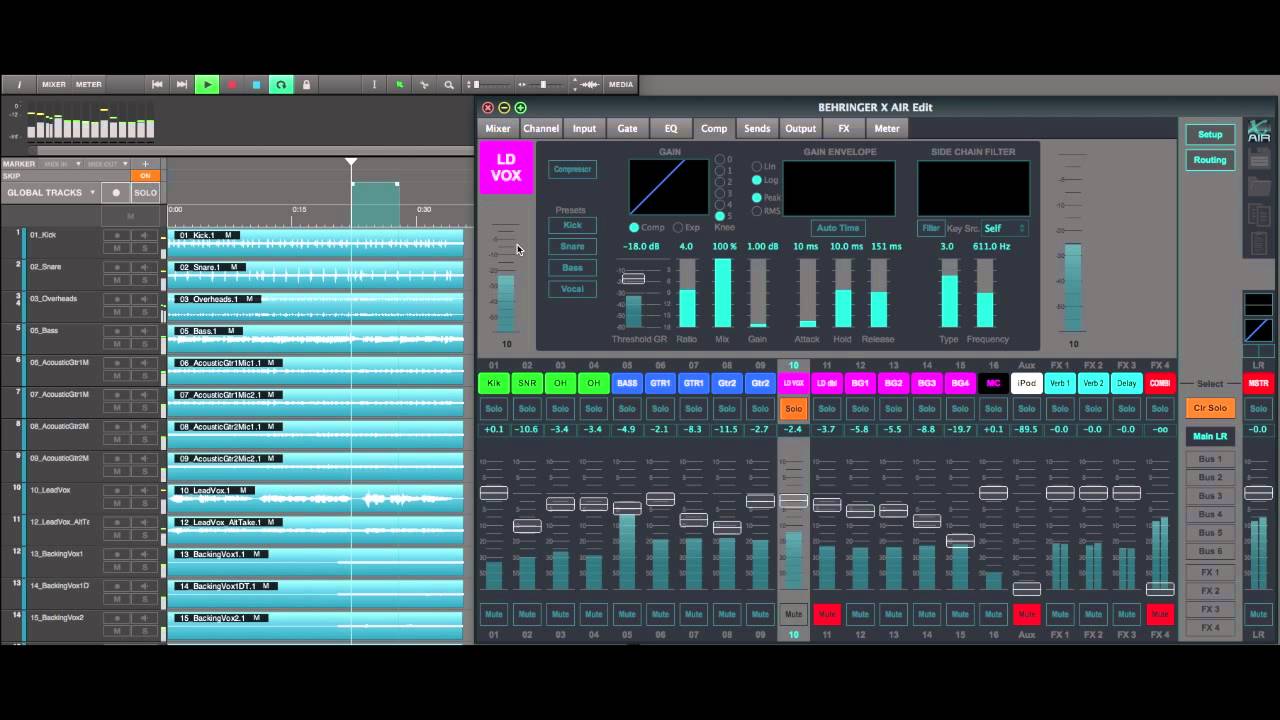Toggle the green Loop button
Screen dimensions: 1280x720
coord(281,85)
